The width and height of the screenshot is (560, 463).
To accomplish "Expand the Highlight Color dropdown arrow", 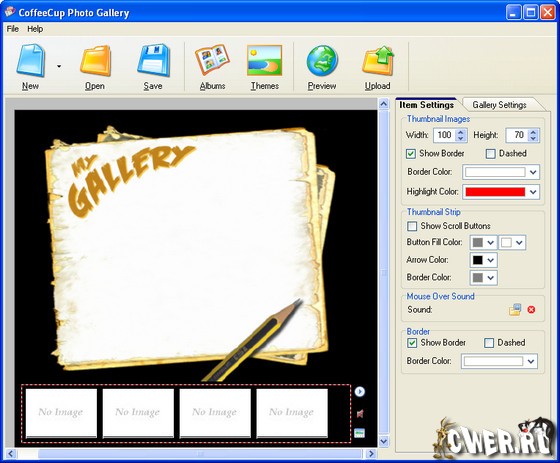I will (533, 192).
